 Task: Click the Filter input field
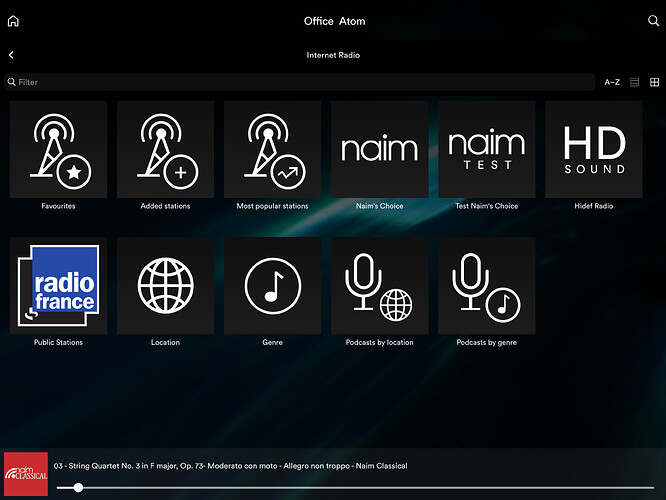(x=299, y=82)
